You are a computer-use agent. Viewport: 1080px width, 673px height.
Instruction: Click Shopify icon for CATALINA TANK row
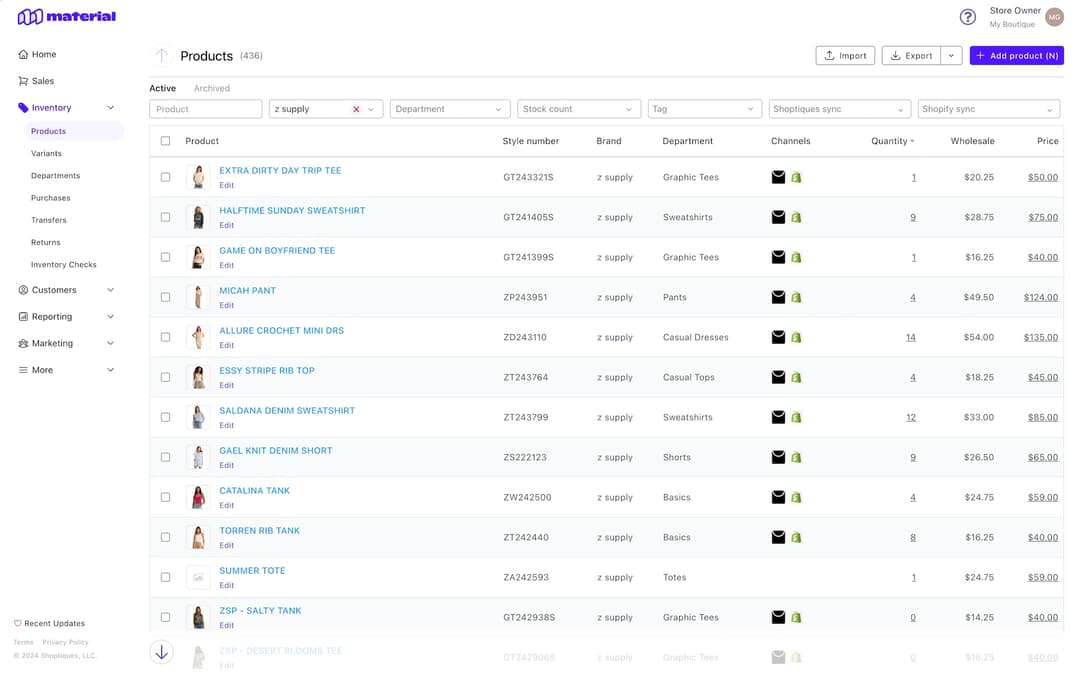(796, 497)
